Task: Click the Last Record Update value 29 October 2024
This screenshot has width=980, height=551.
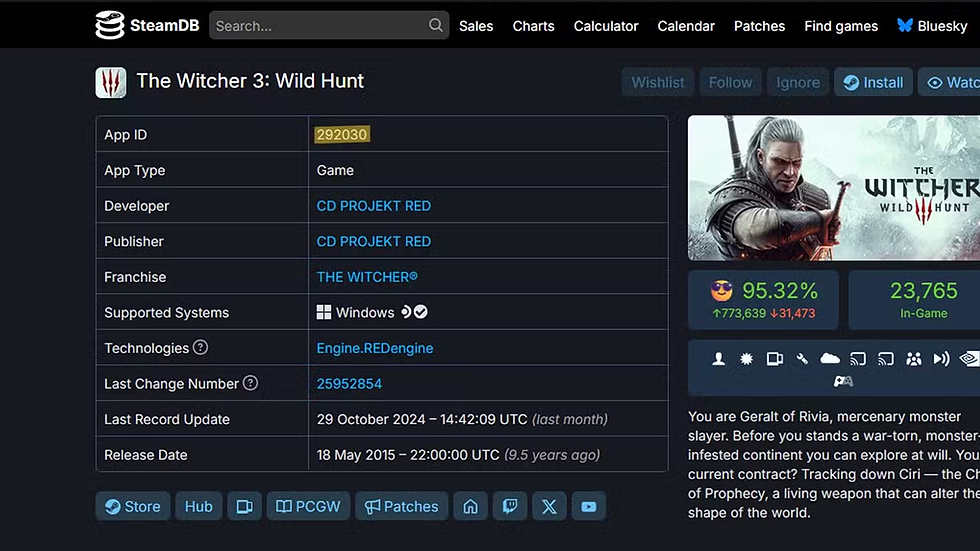Action: [422, 419]
